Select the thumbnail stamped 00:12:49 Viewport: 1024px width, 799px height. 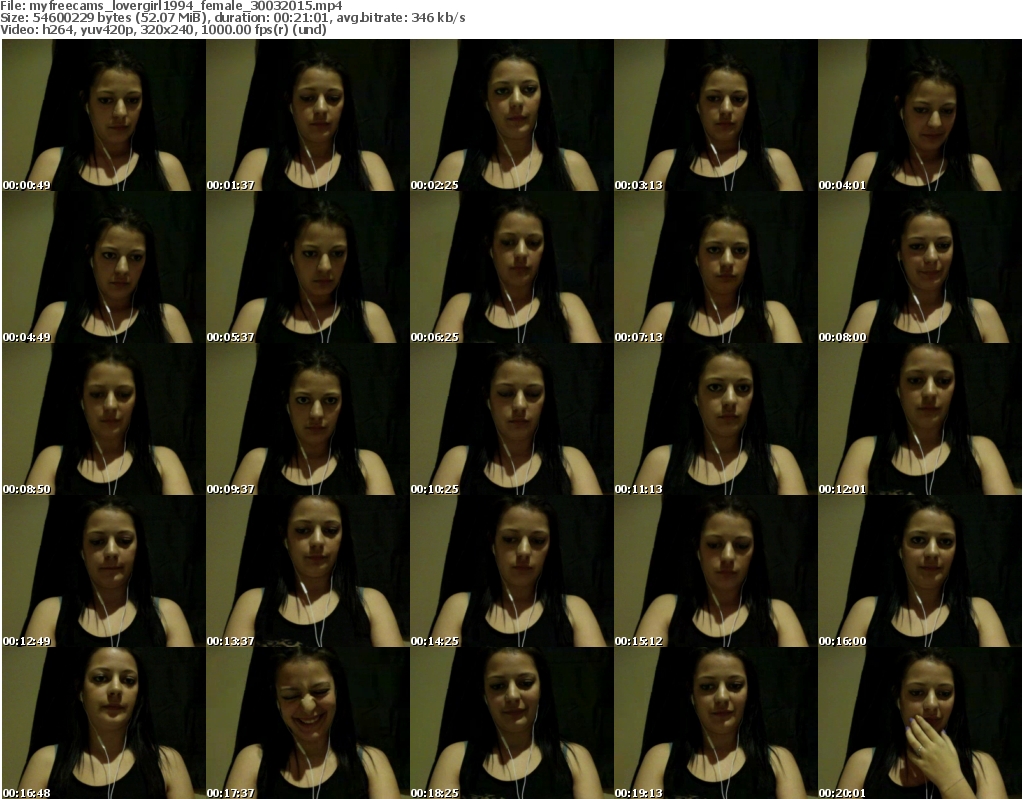(x=104, y=571)
